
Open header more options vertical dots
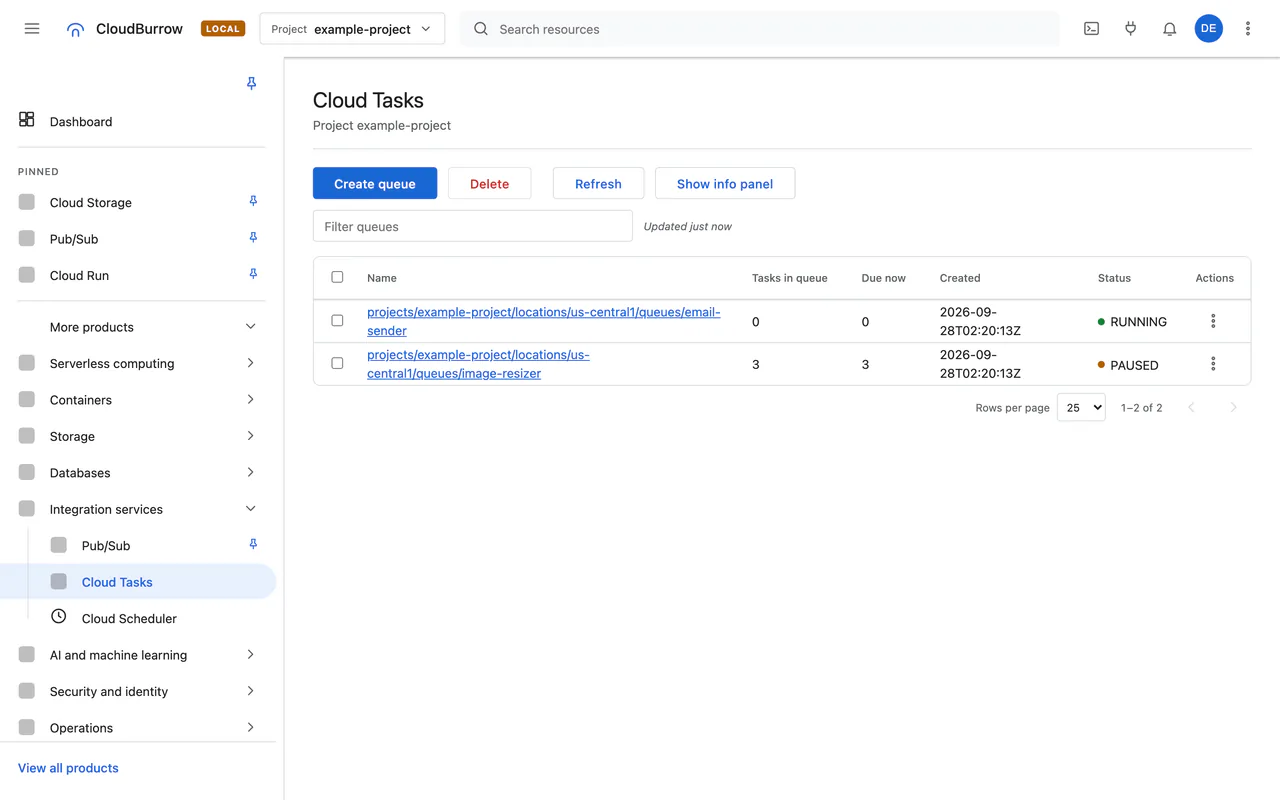point(1247,29)
